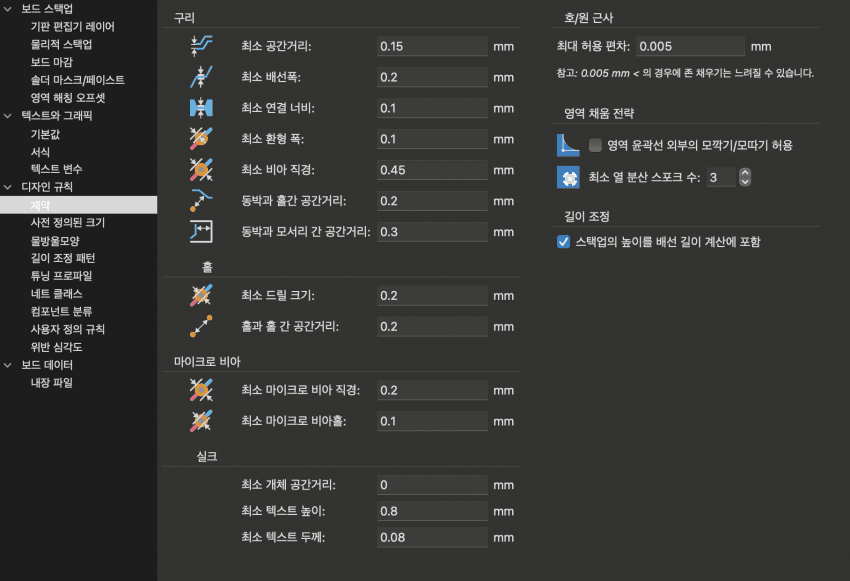Click the micro via diameter icon beside 최소 마이크로 비아 직경
The height and width of the screenshot is (581, 850).
pyautogui.click(x=201, y=390)
